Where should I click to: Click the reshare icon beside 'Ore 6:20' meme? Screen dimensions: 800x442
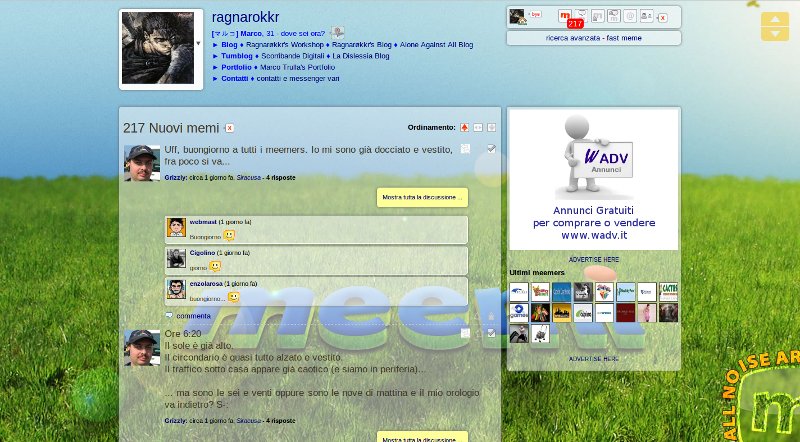(x=465, y=333)
